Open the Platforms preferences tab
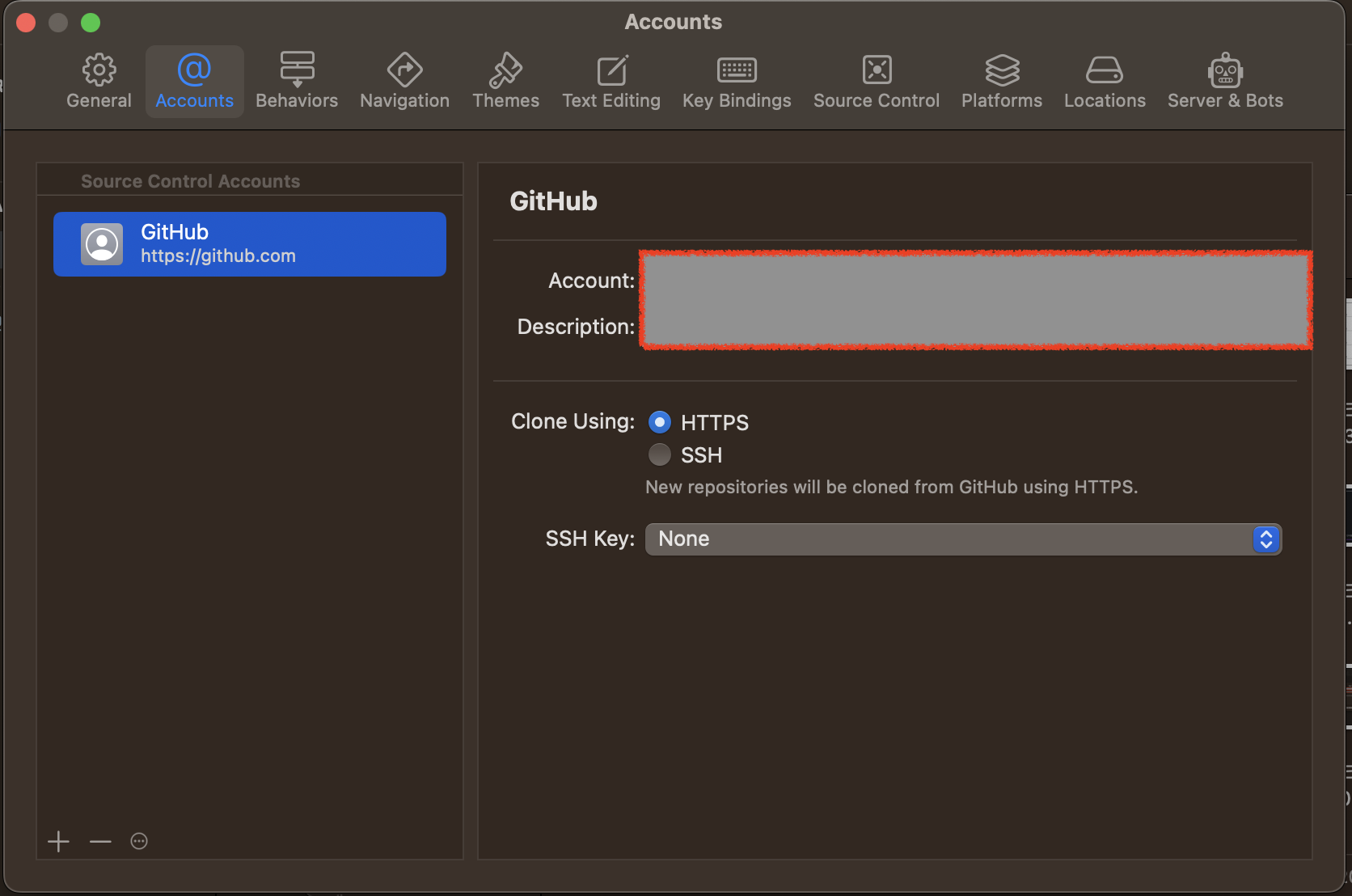The width and height of the screenshot is (1352, 896). coord(1002,81)
